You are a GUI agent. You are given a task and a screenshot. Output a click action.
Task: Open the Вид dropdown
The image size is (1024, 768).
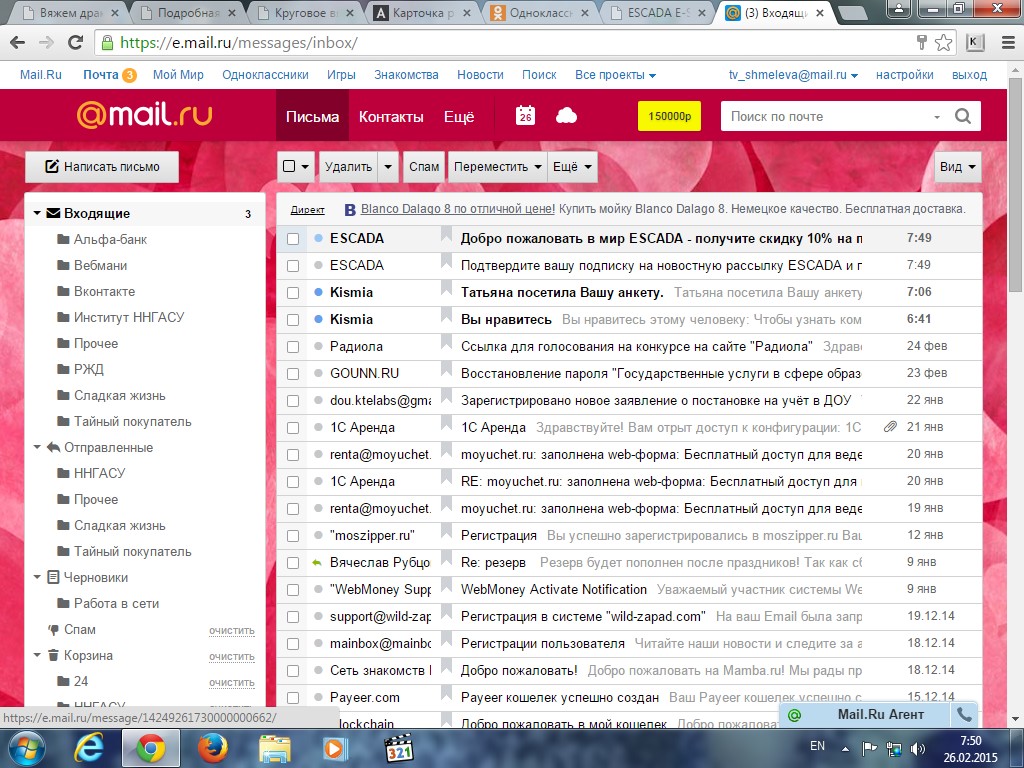pyautogui.click(x=957, y=167)
